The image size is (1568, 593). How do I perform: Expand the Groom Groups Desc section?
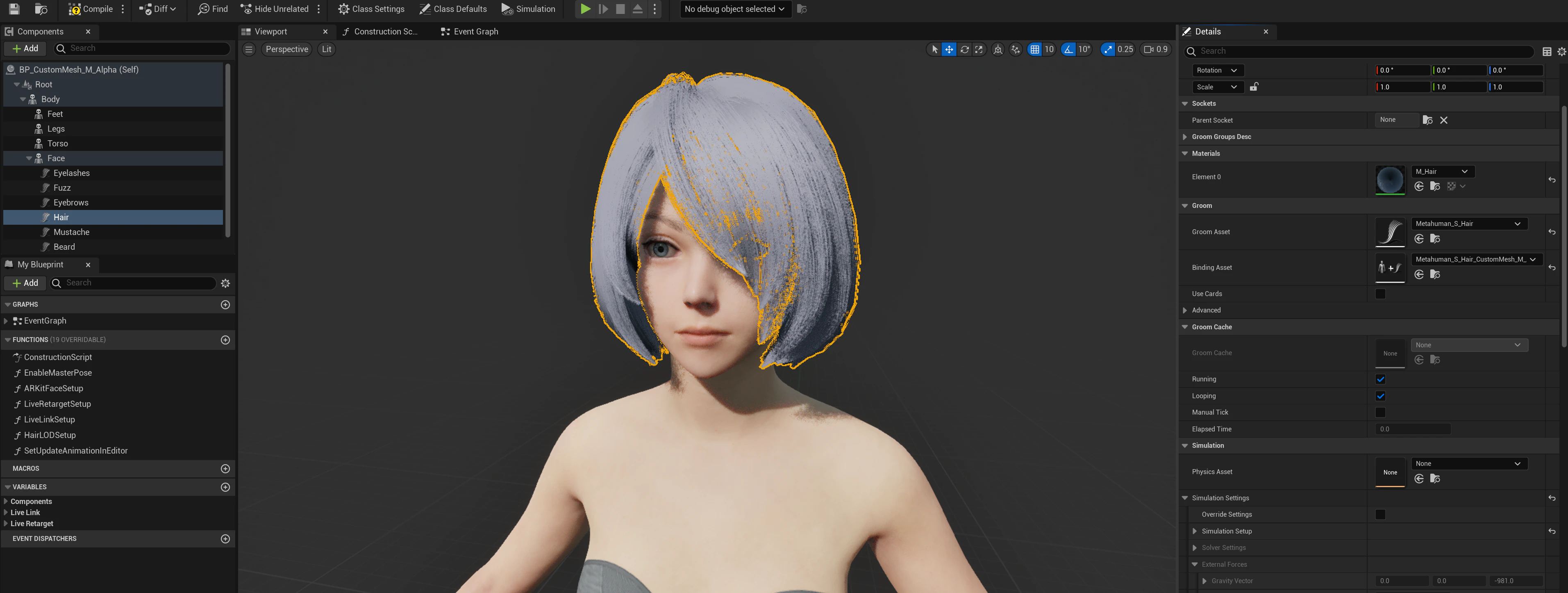(1184, 137)
